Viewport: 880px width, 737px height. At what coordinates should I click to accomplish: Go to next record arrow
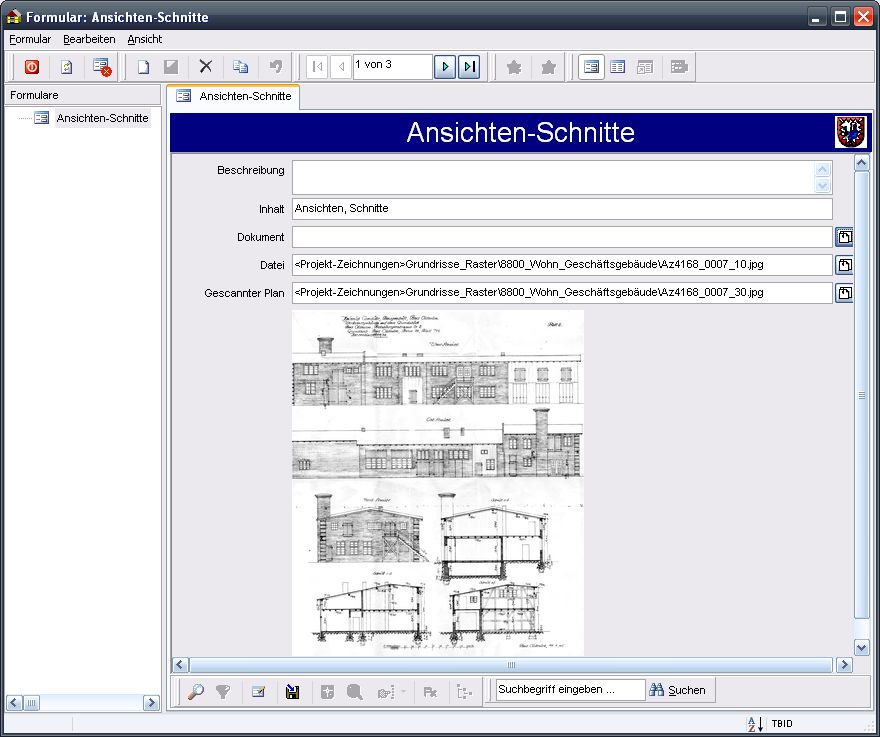[445, 67]
